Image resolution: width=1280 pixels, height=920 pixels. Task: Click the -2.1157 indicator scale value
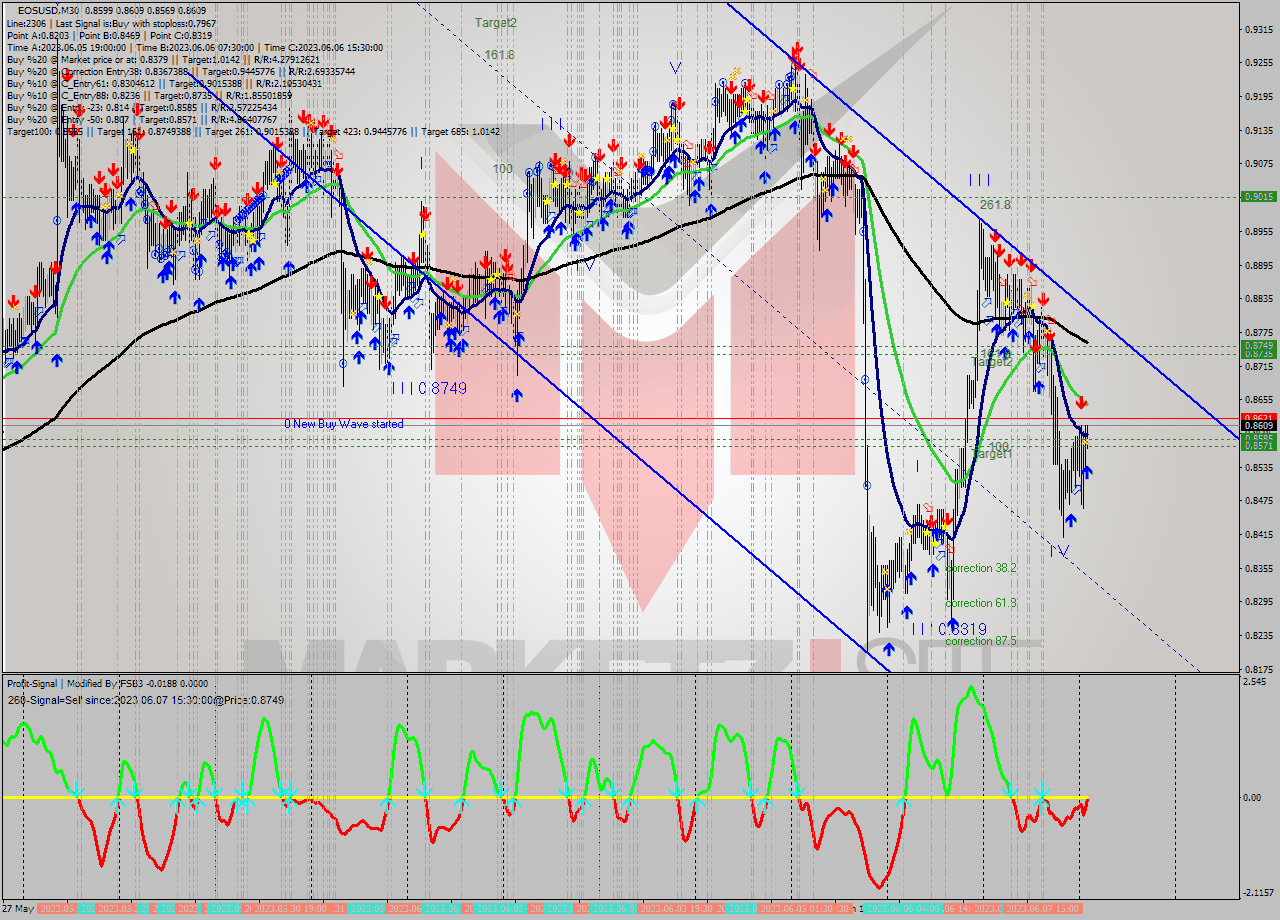tap(1258, 893)
